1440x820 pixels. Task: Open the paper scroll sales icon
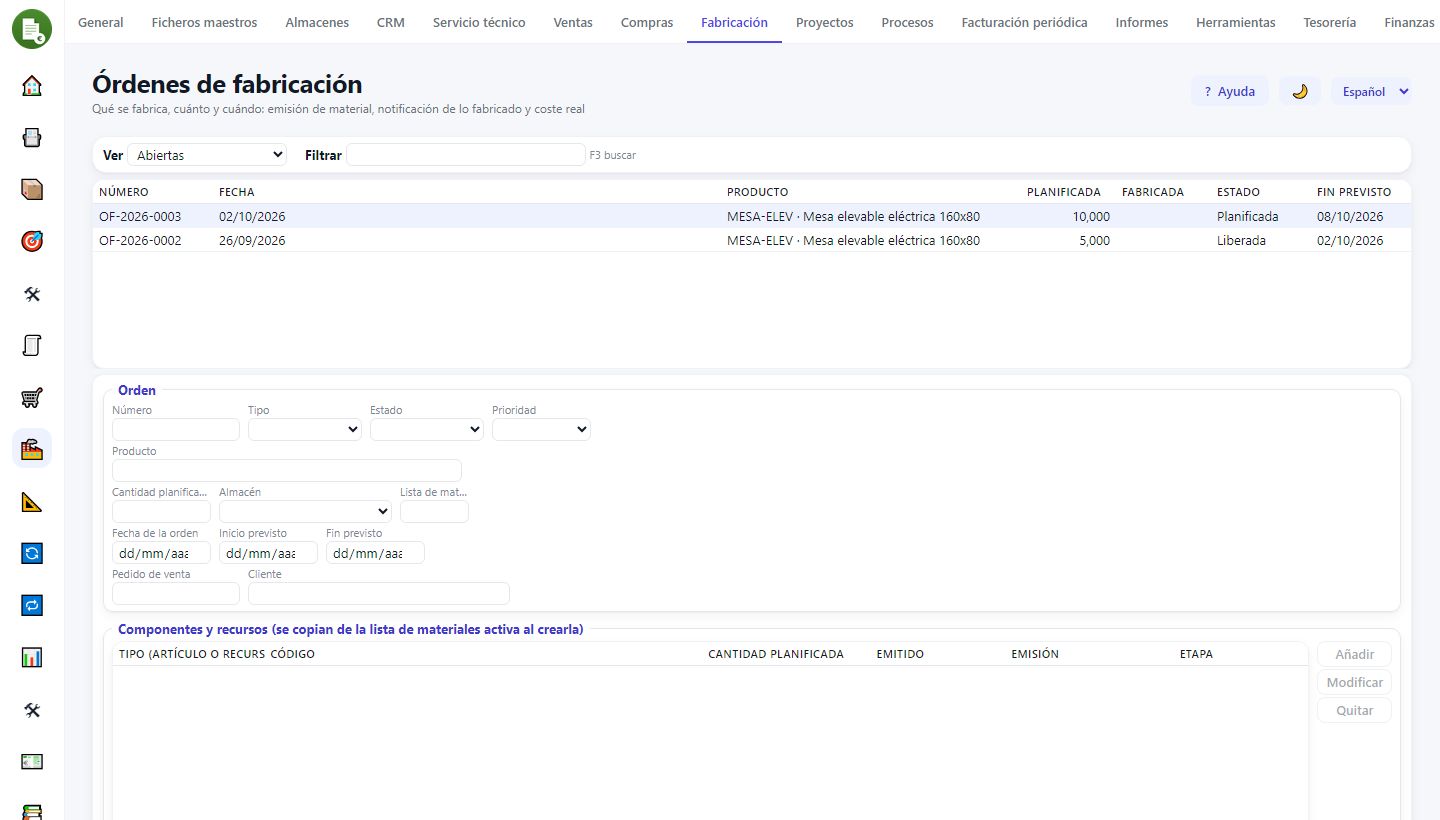tap(32, 345)
